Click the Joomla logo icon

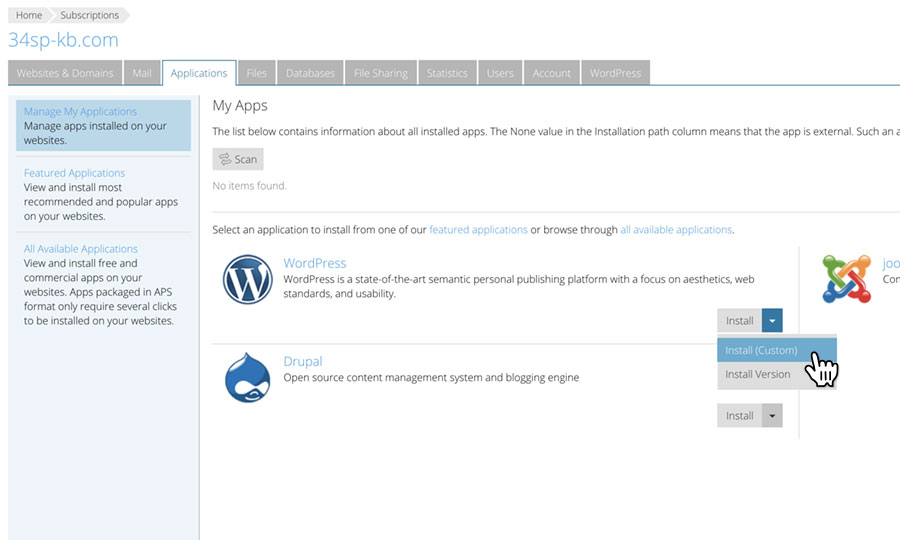pyautogui.click(x=847, y=279)
